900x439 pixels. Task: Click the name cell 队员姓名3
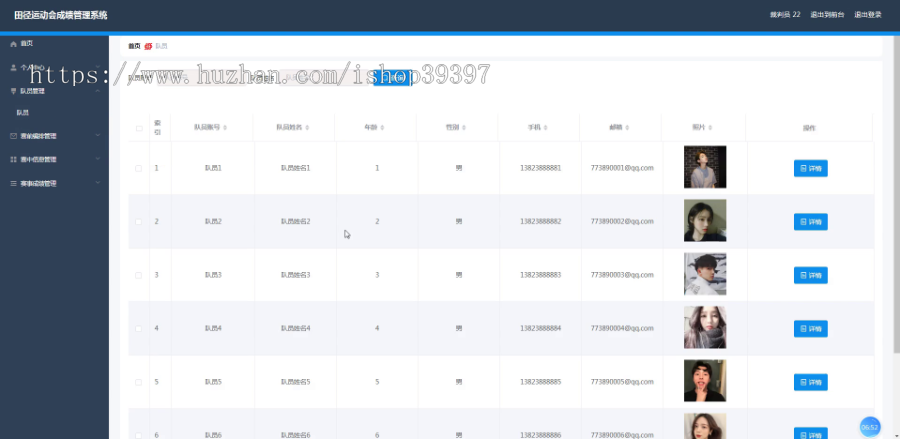point(295,275)
